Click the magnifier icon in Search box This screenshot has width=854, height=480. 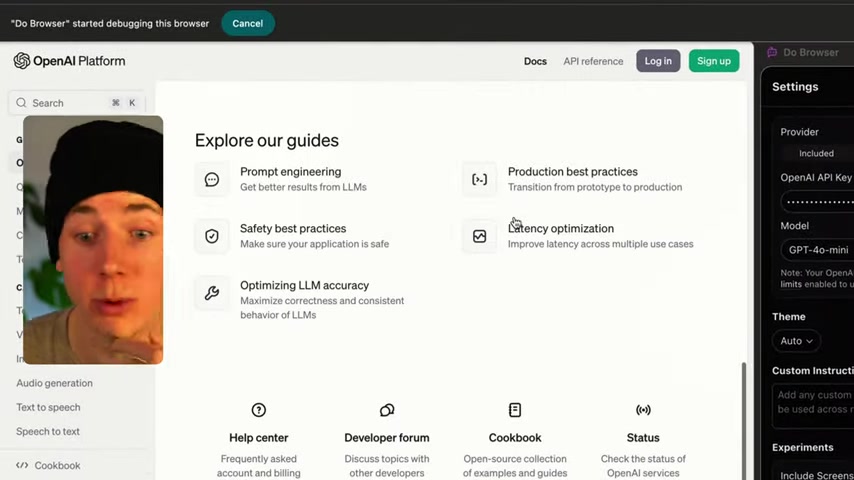click(x=21, y=102)
